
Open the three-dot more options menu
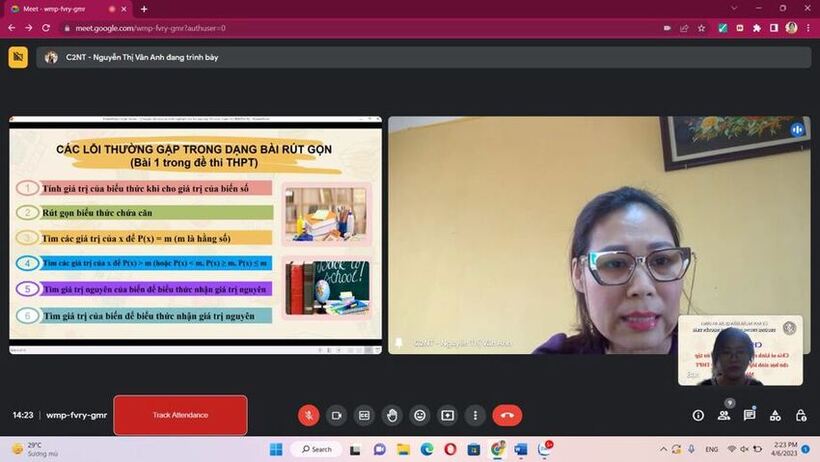point(475,415)
